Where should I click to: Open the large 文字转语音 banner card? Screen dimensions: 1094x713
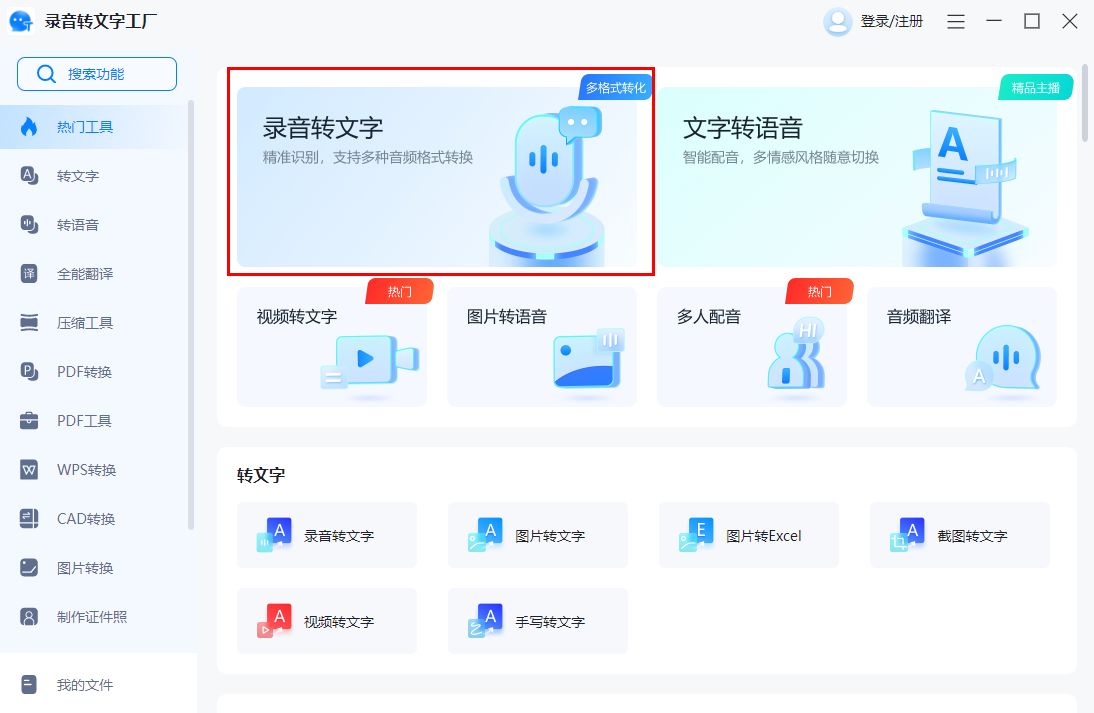pos(857,177)
